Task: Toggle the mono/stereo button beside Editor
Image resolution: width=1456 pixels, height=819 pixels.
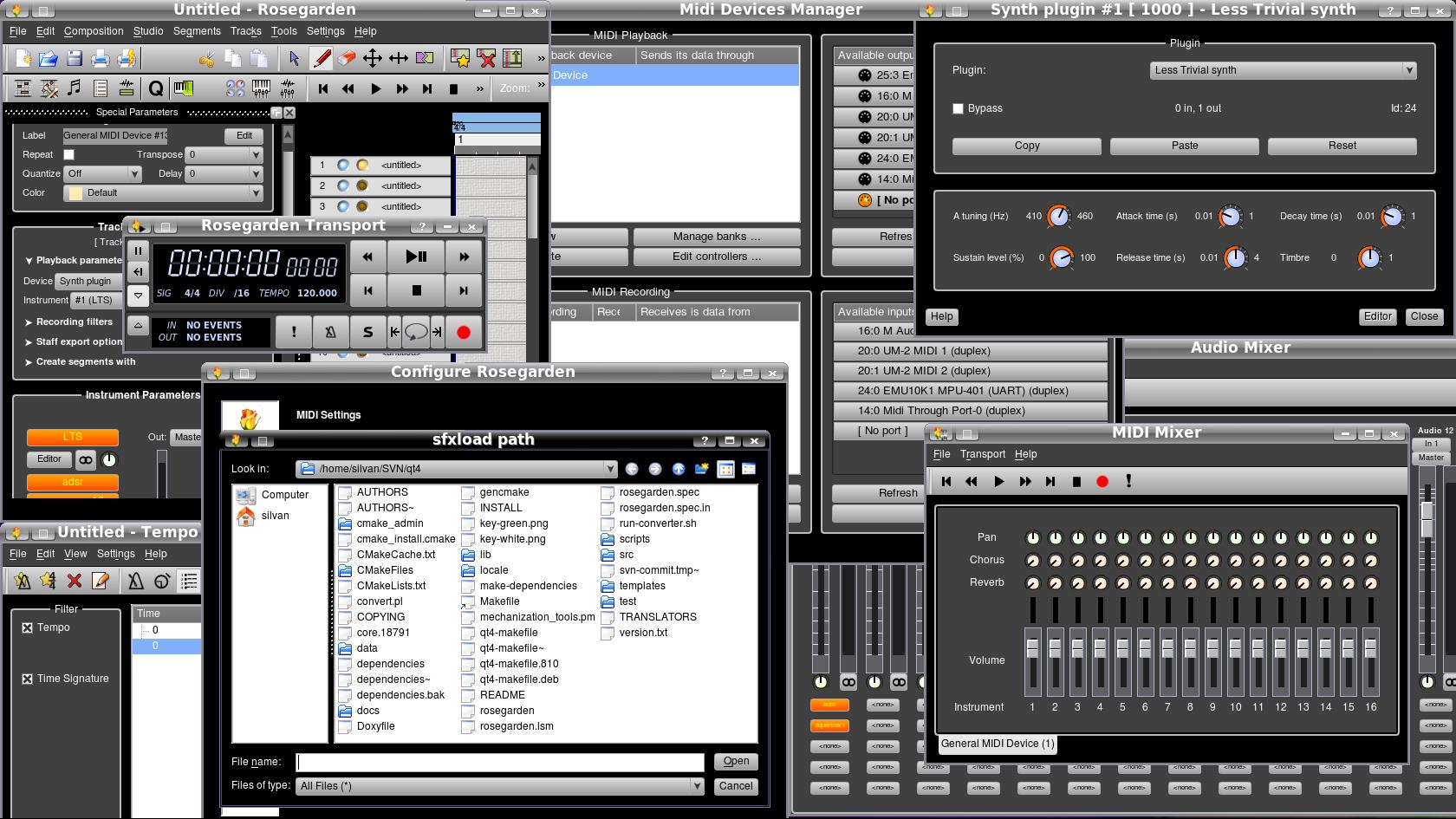Action: click(x=85, y=460)
